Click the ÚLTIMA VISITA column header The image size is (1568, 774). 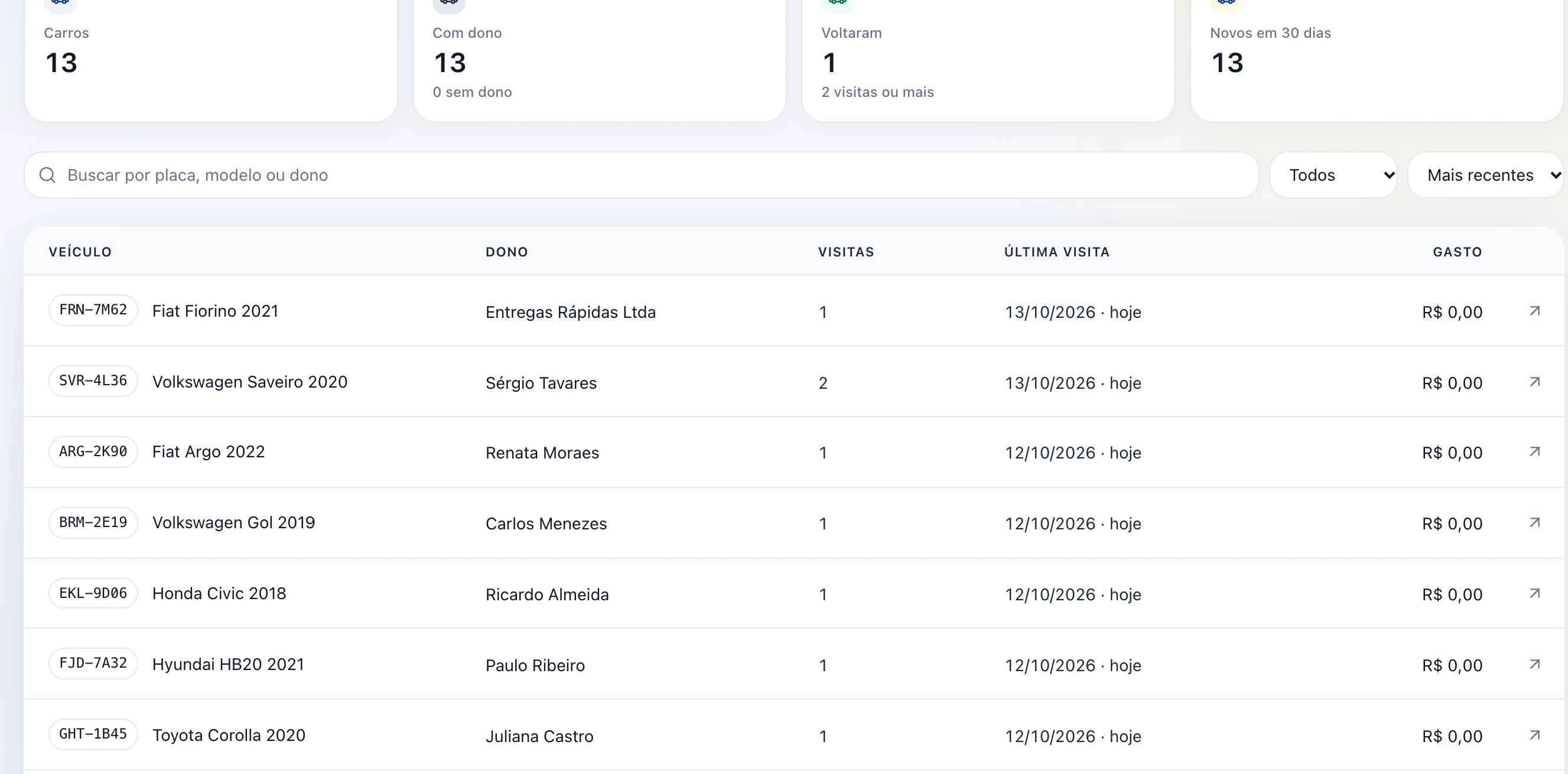coord(1058,252)
